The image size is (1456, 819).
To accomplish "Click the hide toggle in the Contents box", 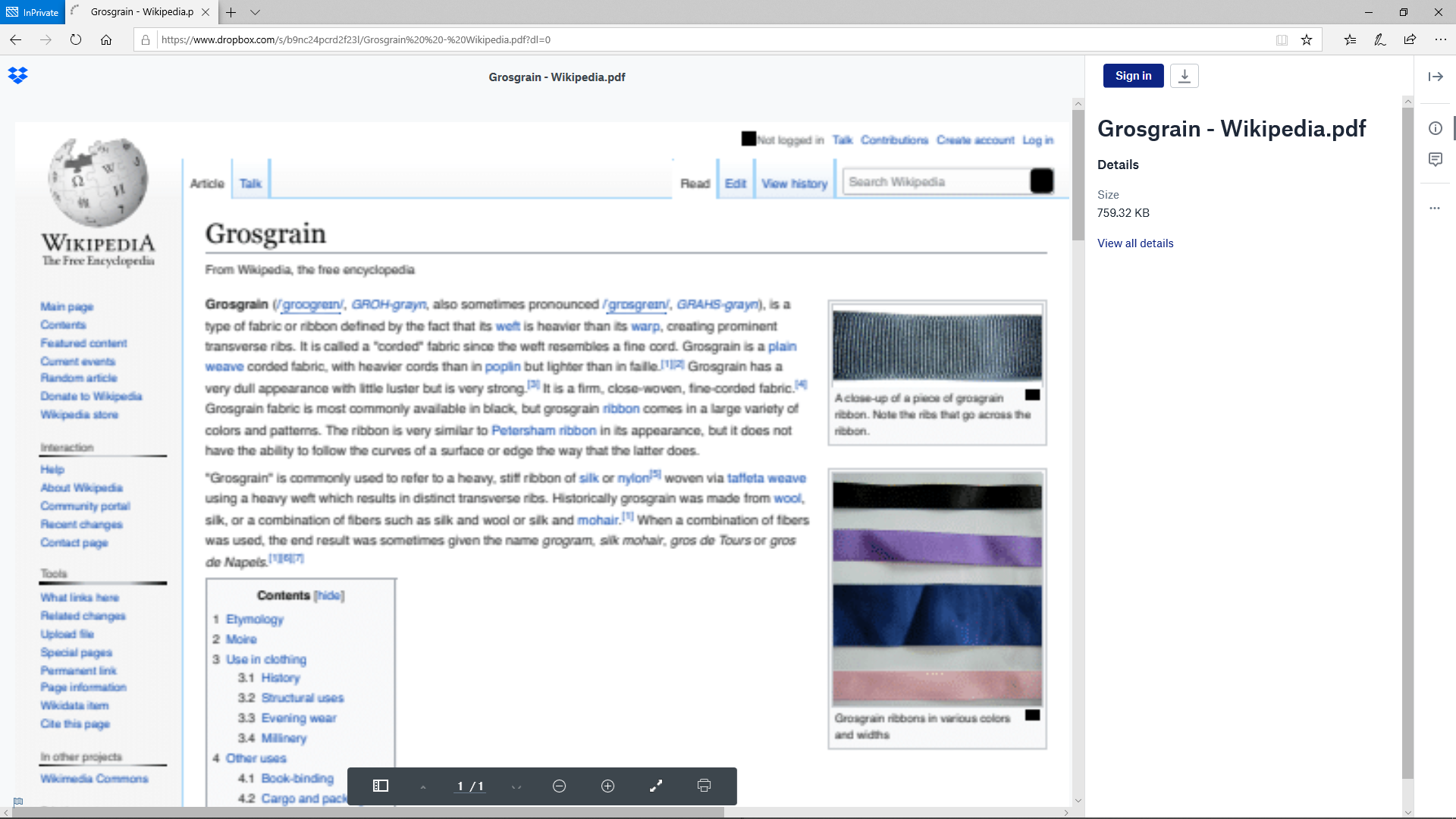I will coord(329,596).
